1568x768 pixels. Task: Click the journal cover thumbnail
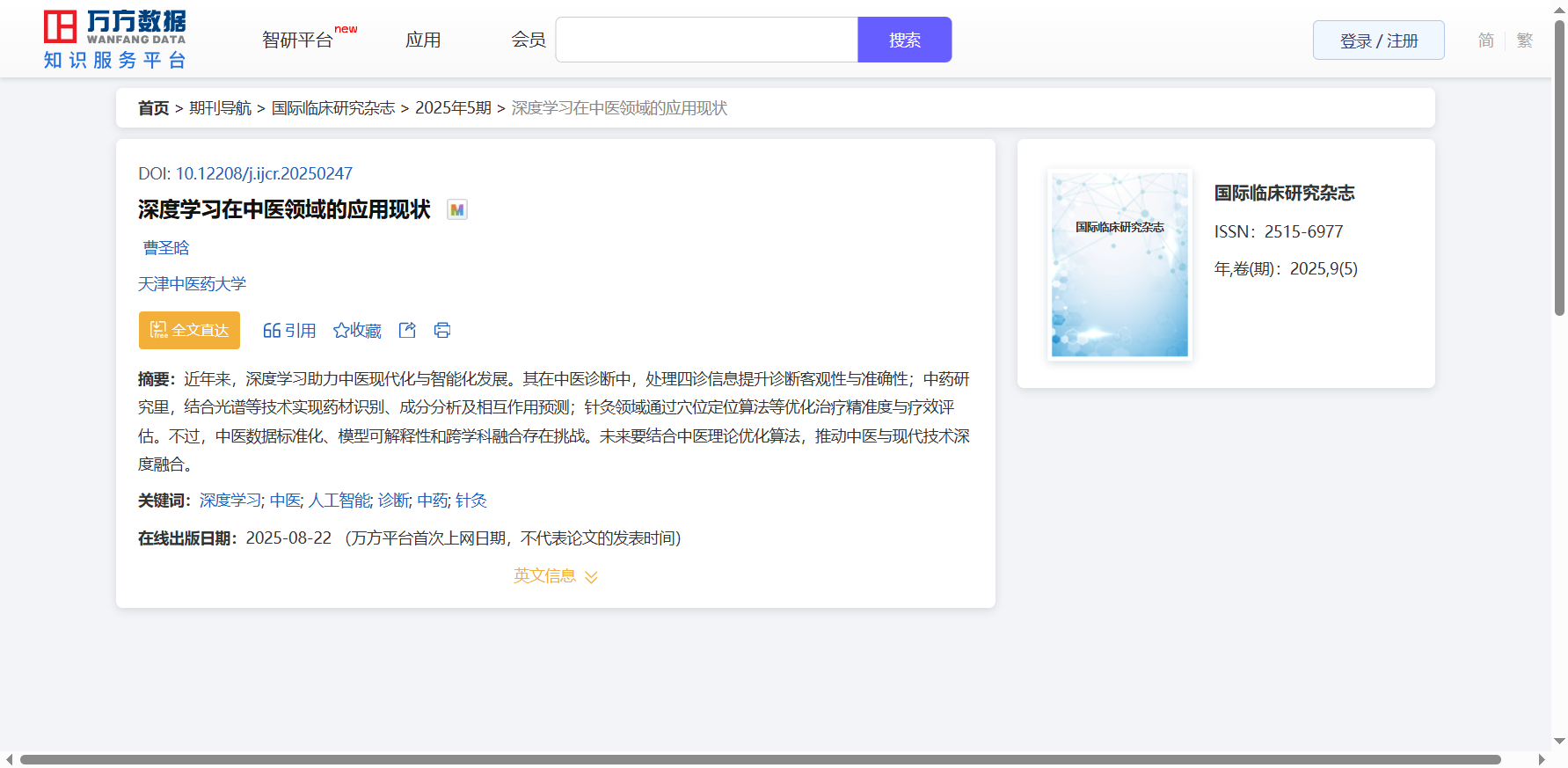[x=1119, y=265]
